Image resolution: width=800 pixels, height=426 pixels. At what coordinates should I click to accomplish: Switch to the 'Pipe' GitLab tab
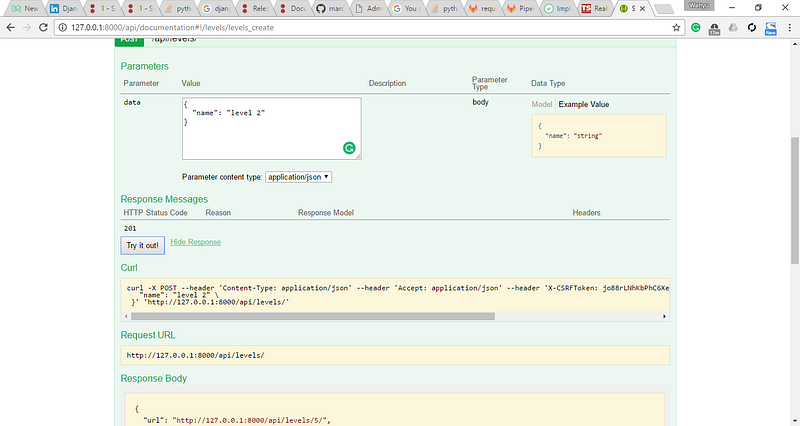520,9
